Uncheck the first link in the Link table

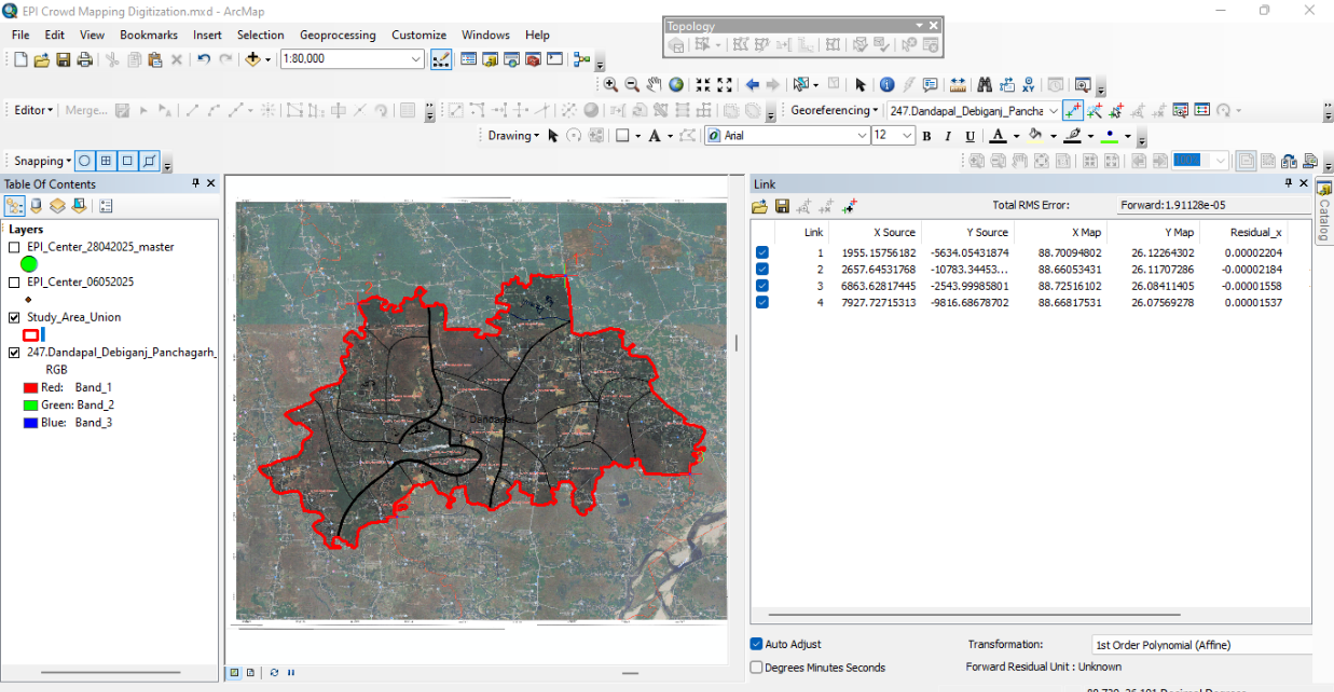(763, 252)
